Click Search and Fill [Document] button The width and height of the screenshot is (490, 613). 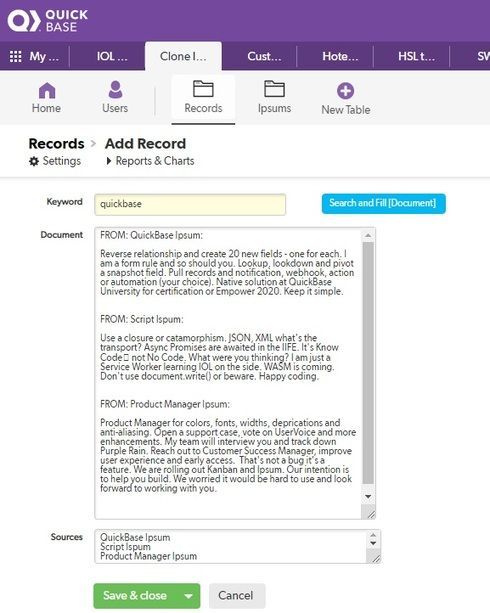coord(384,203)
